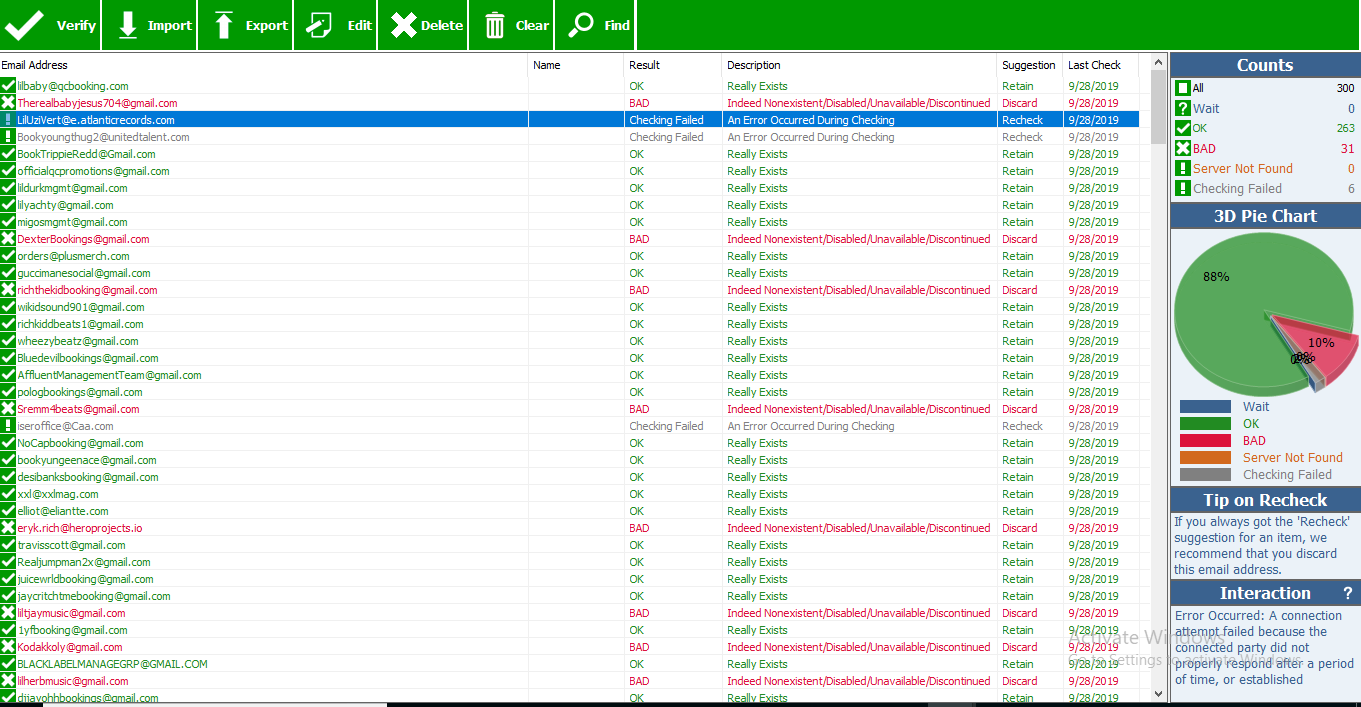The image size is (1361, 707).
Task: Select the Export tool
Action: (x=244, y=25)
